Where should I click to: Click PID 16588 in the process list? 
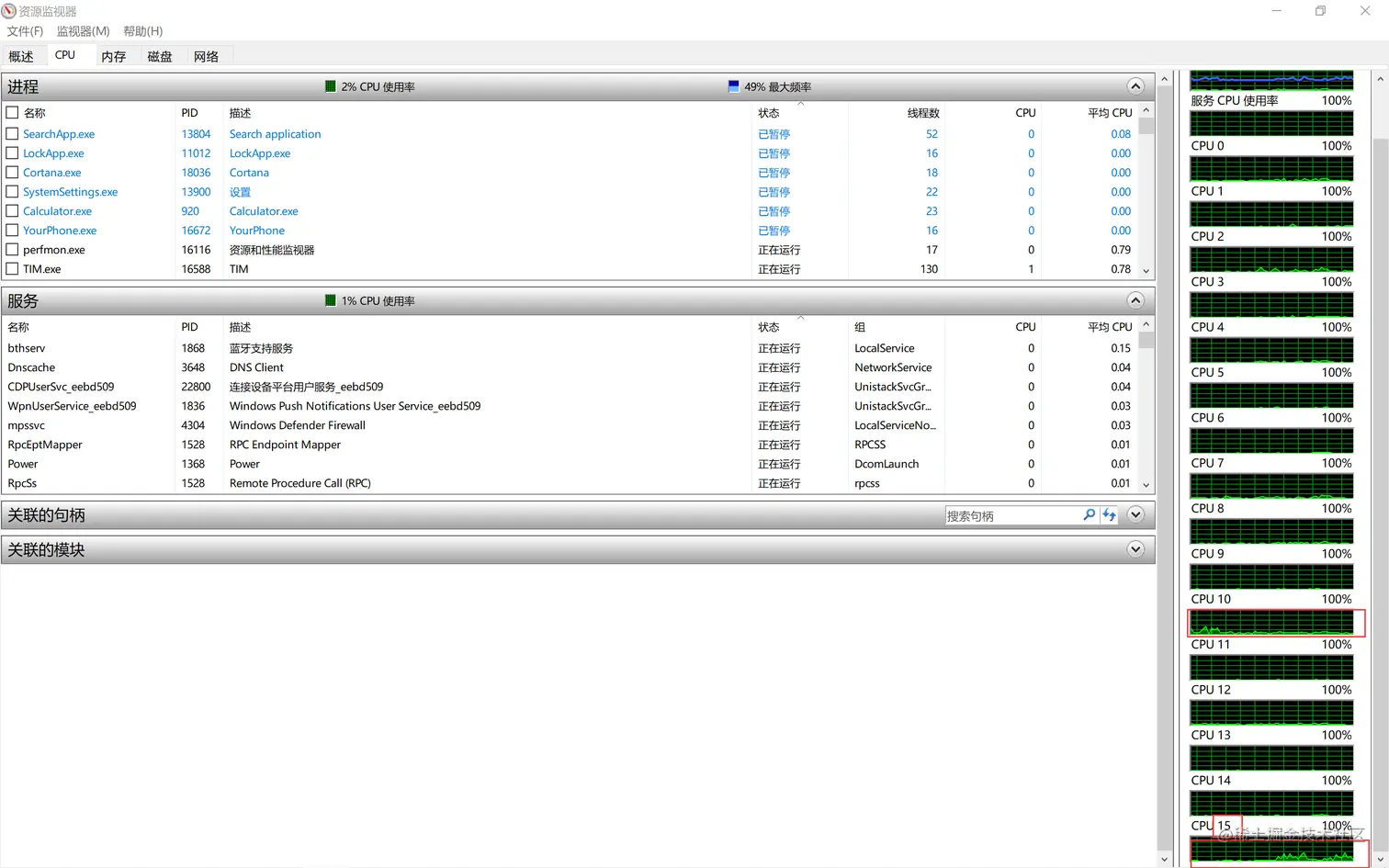coord(196,269)
